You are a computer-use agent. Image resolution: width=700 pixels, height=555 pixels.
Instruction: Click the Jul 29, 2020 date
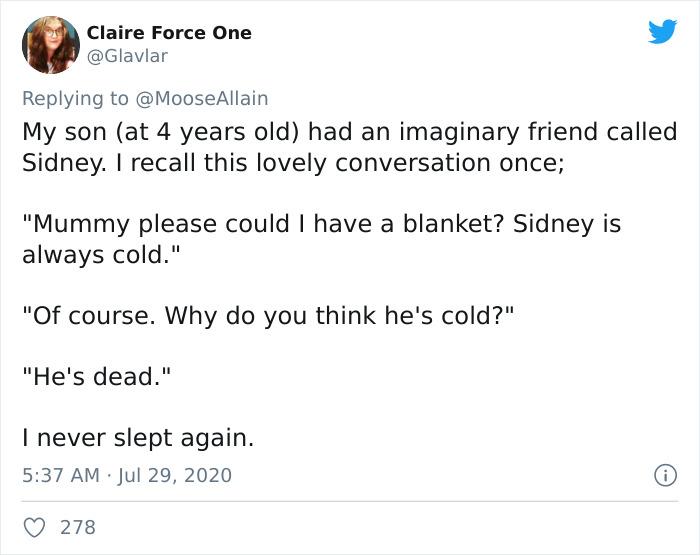coord(173,475)
